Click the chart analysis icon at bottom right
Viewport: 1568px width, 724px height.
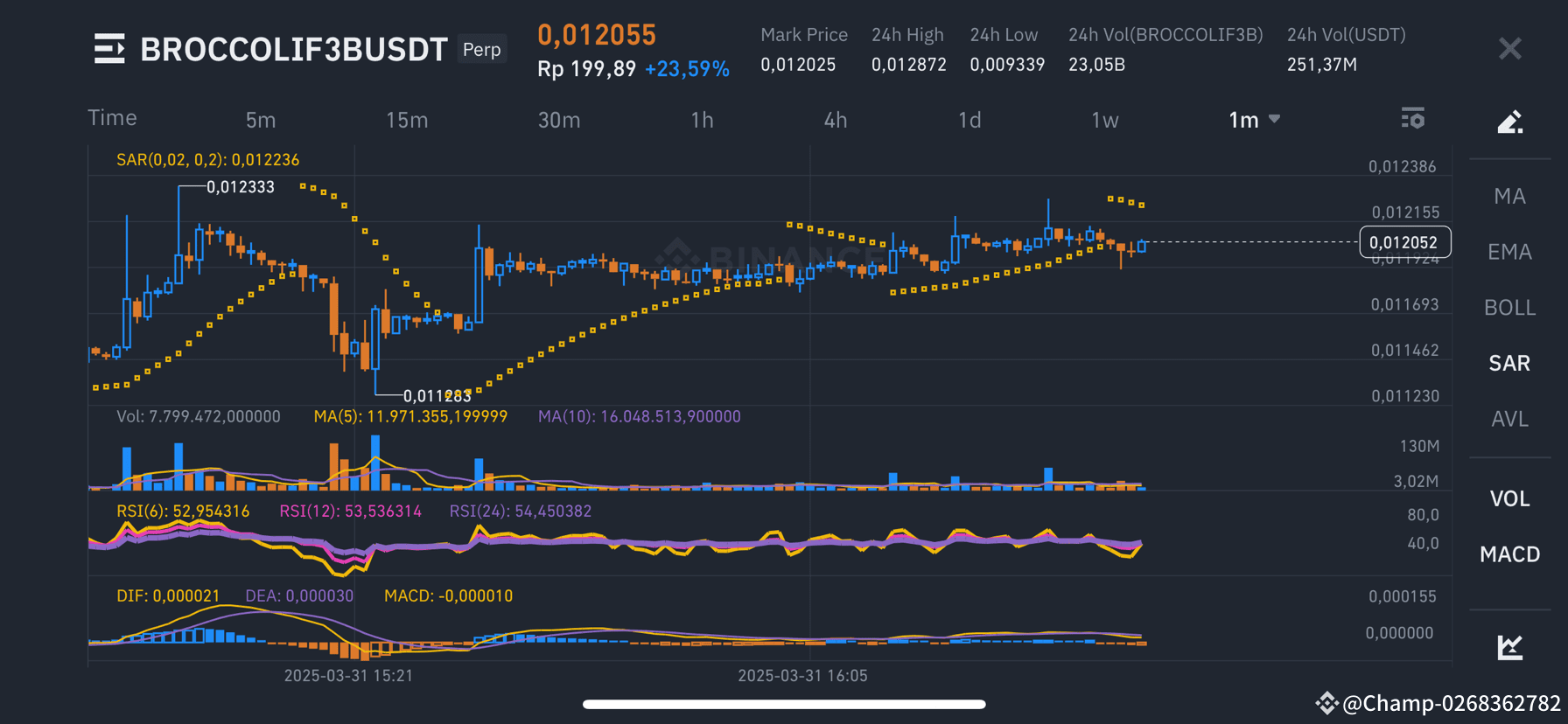(1510, 647)
